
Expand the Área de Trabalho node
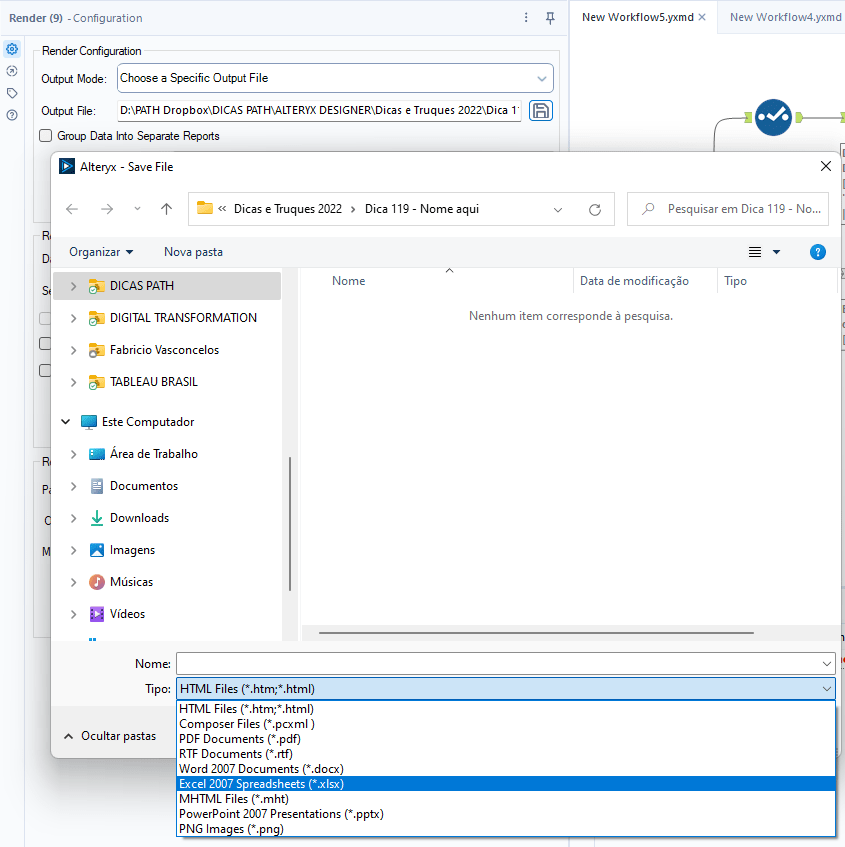[x=73, y=454]
